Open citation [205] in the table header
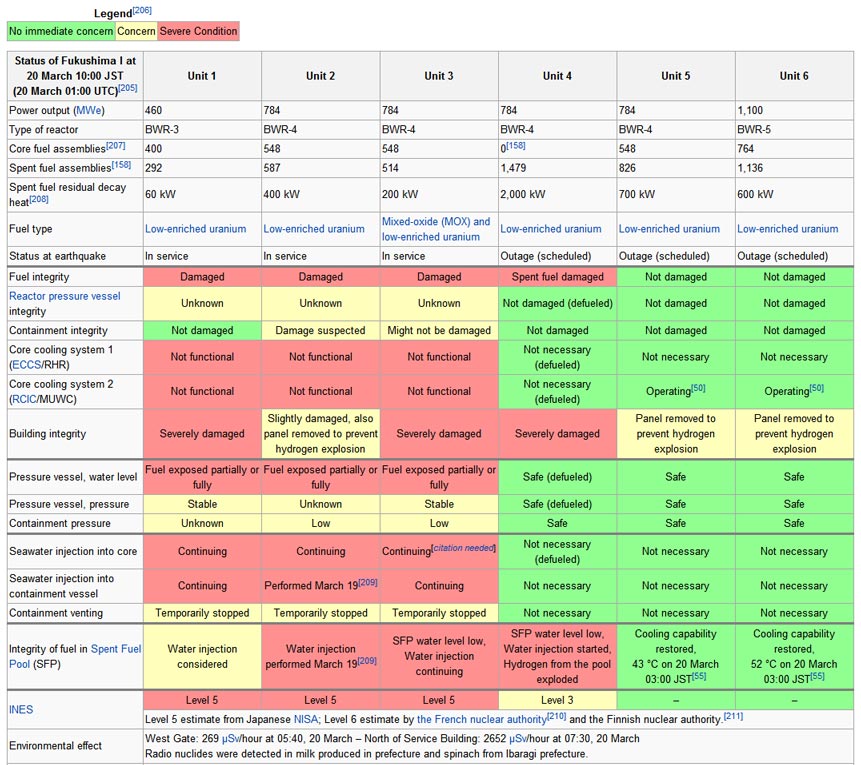 coord(128,88)
